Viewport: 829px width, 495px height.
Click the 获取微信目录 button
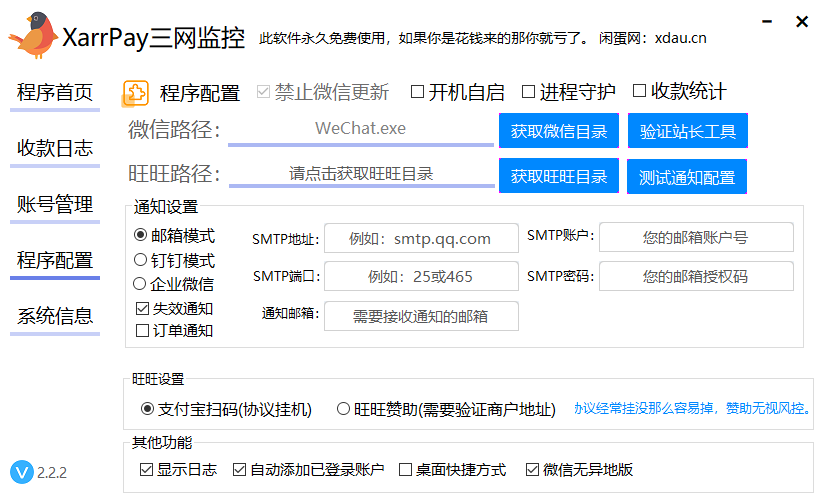point(559,131)
